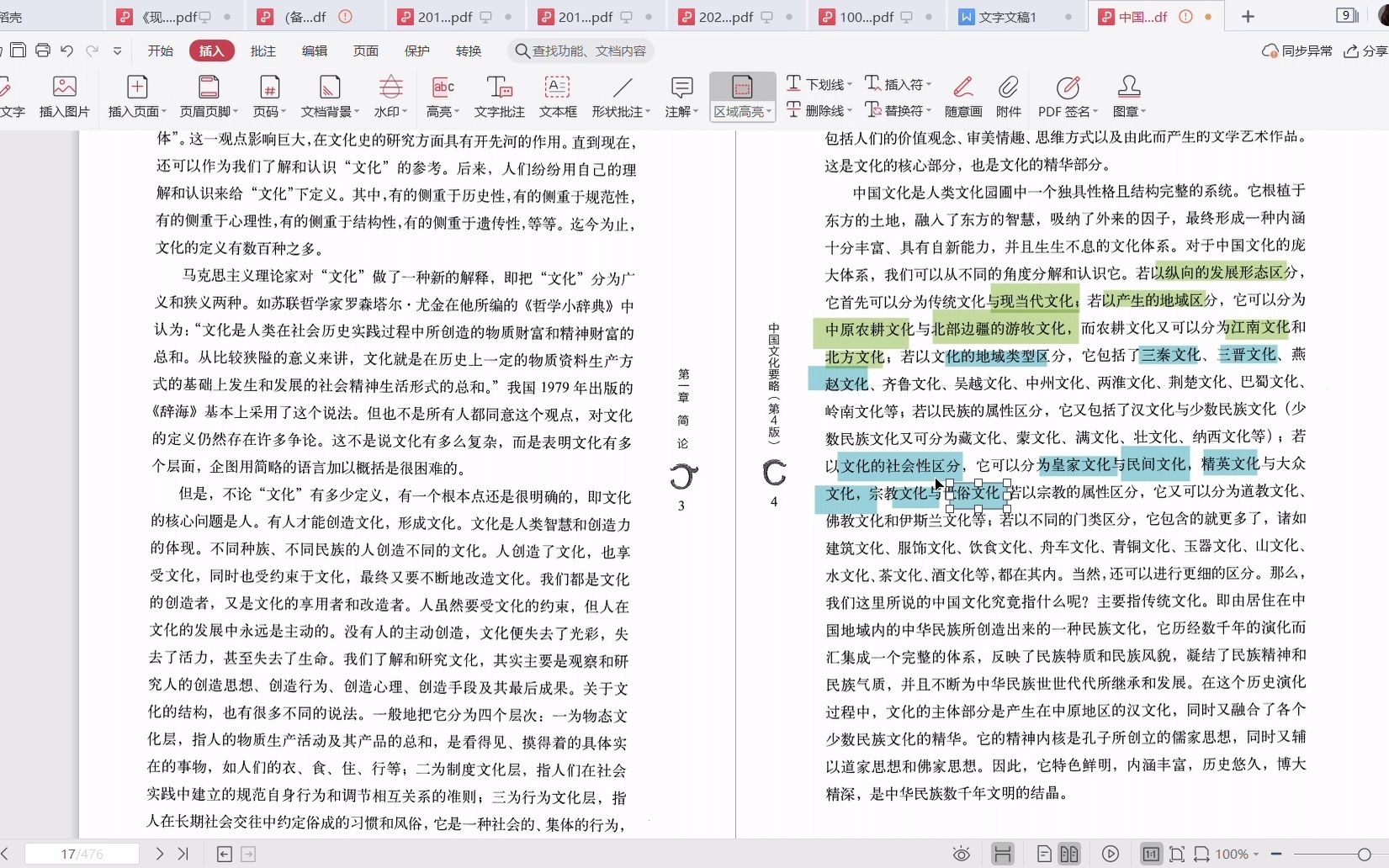Click the fit-width zoom icon in status bar
The height and width of the screenshot is (868, 1389).
click(1201, 854)
